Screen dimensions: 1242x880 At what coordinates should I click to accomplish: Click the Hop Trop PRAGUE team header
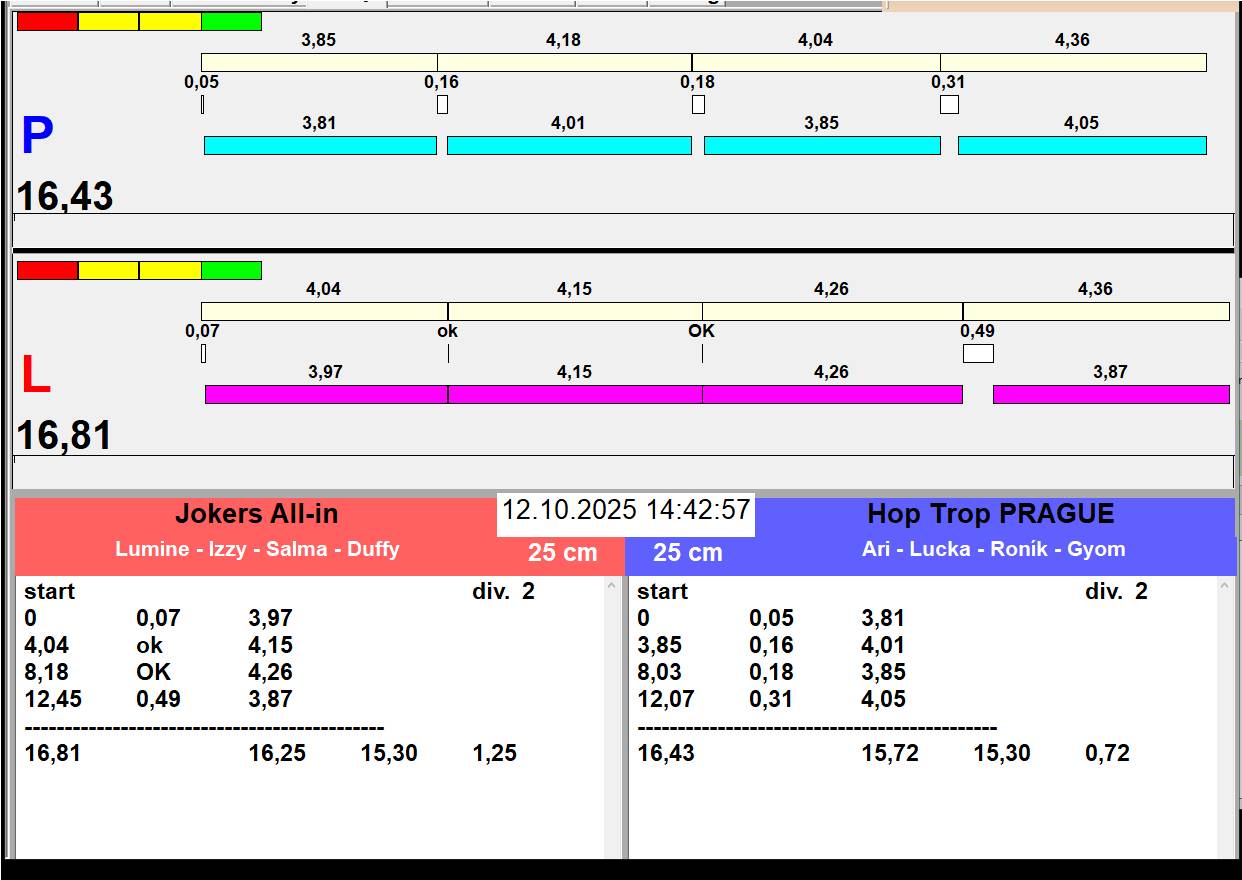pos(991,514)
